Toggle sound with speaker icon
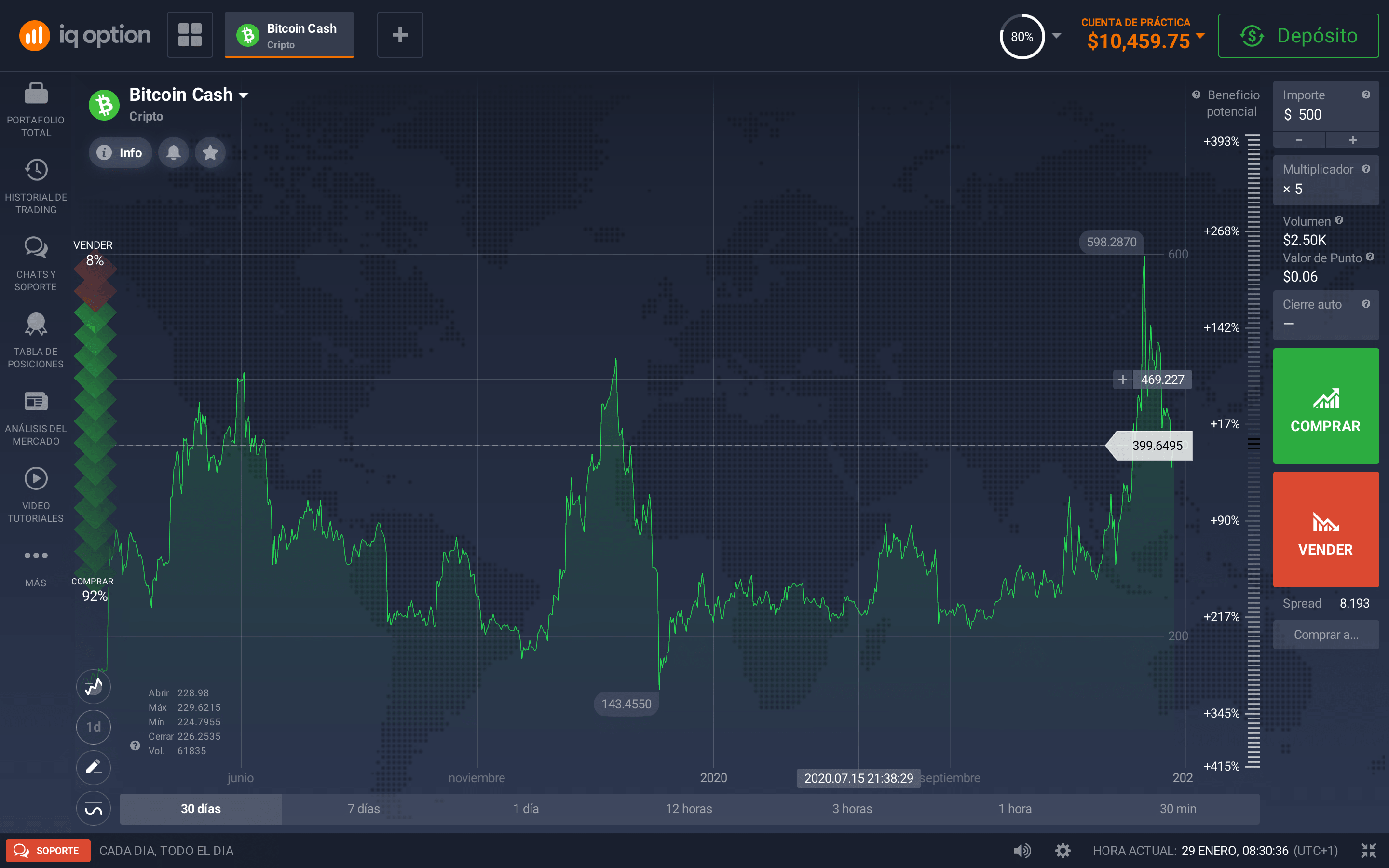 tap(1022, 850)
